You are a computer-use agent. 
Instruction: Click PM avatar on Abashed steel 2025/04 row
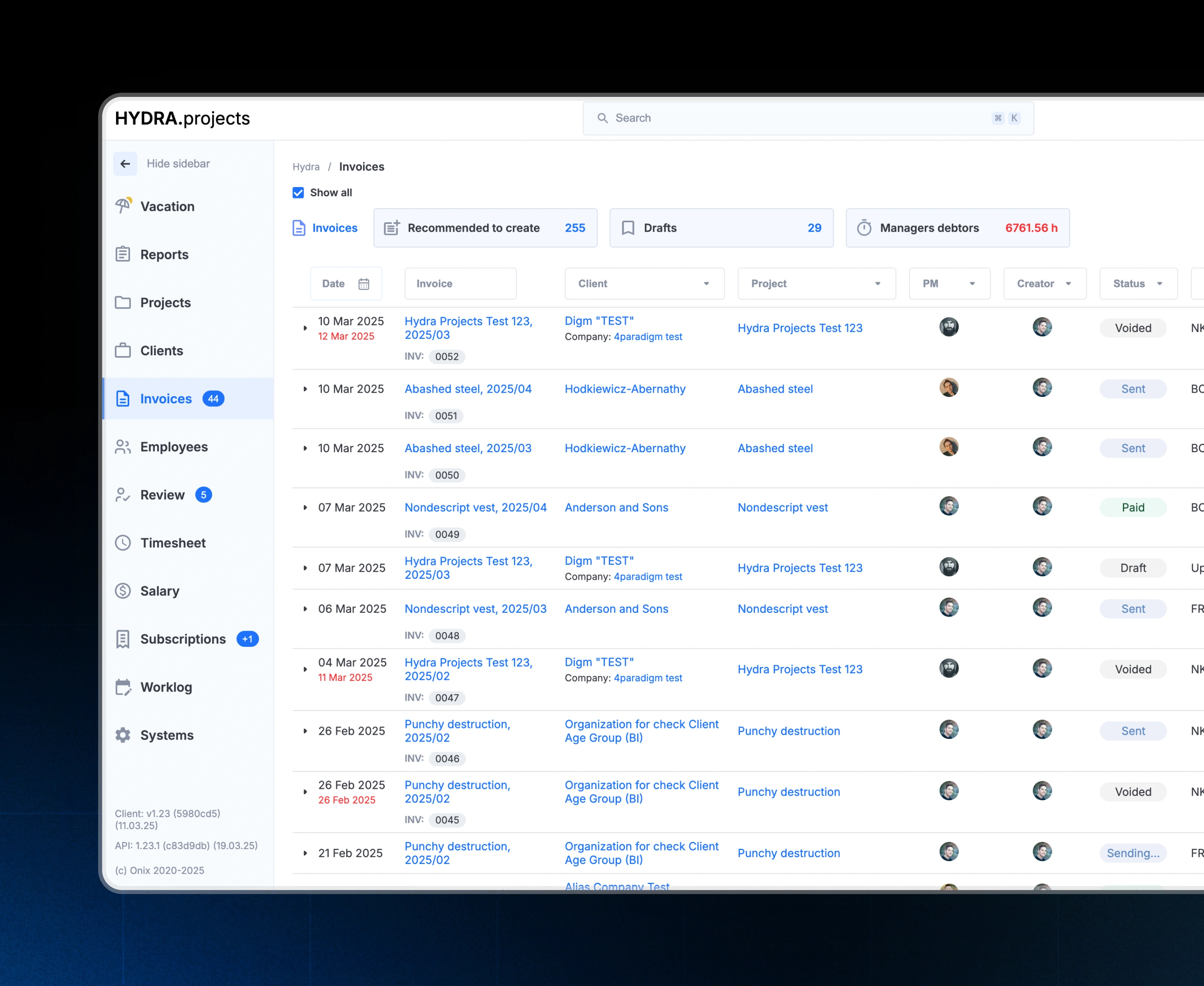[949, 388]
